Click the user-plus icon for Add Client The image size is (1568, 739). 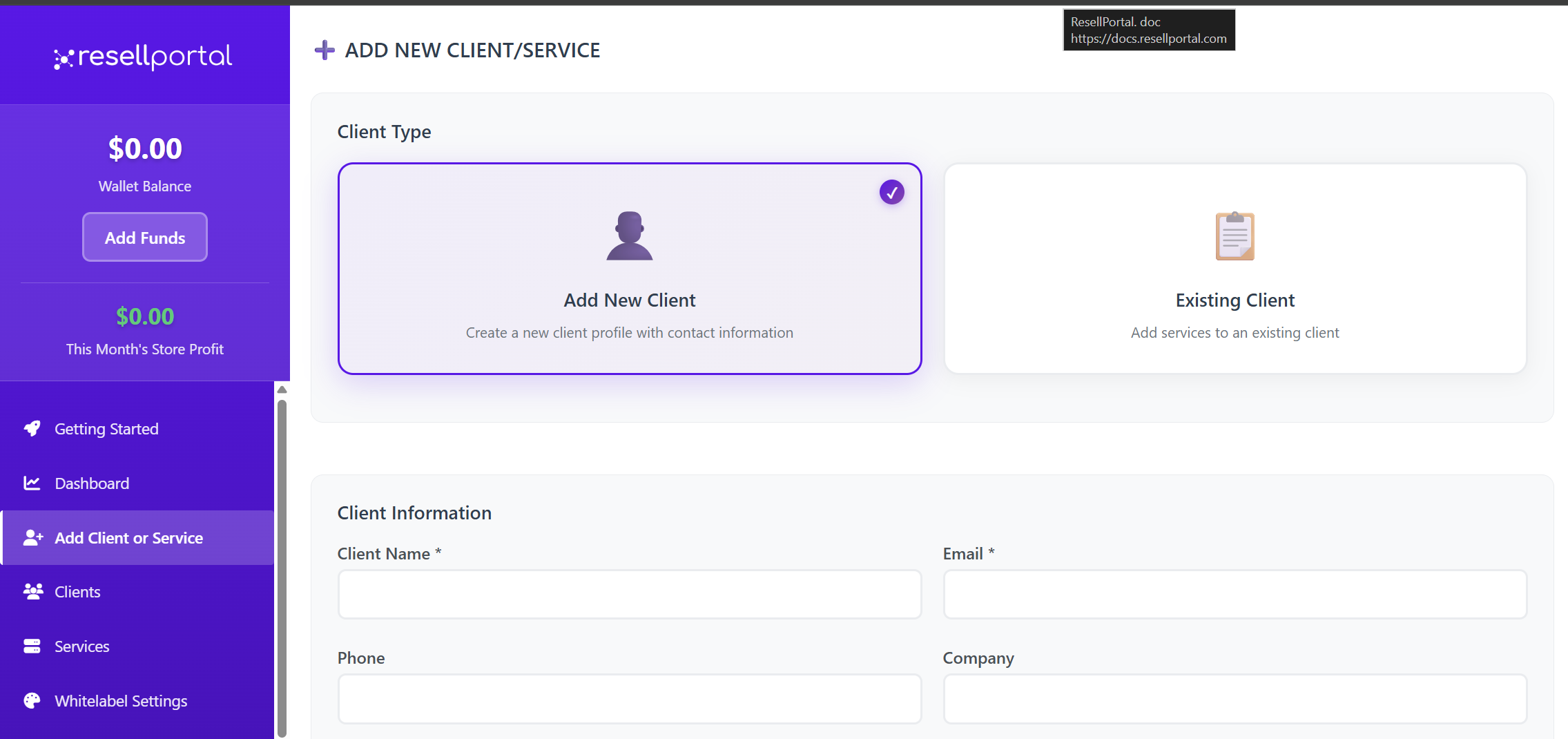[32, 538]
